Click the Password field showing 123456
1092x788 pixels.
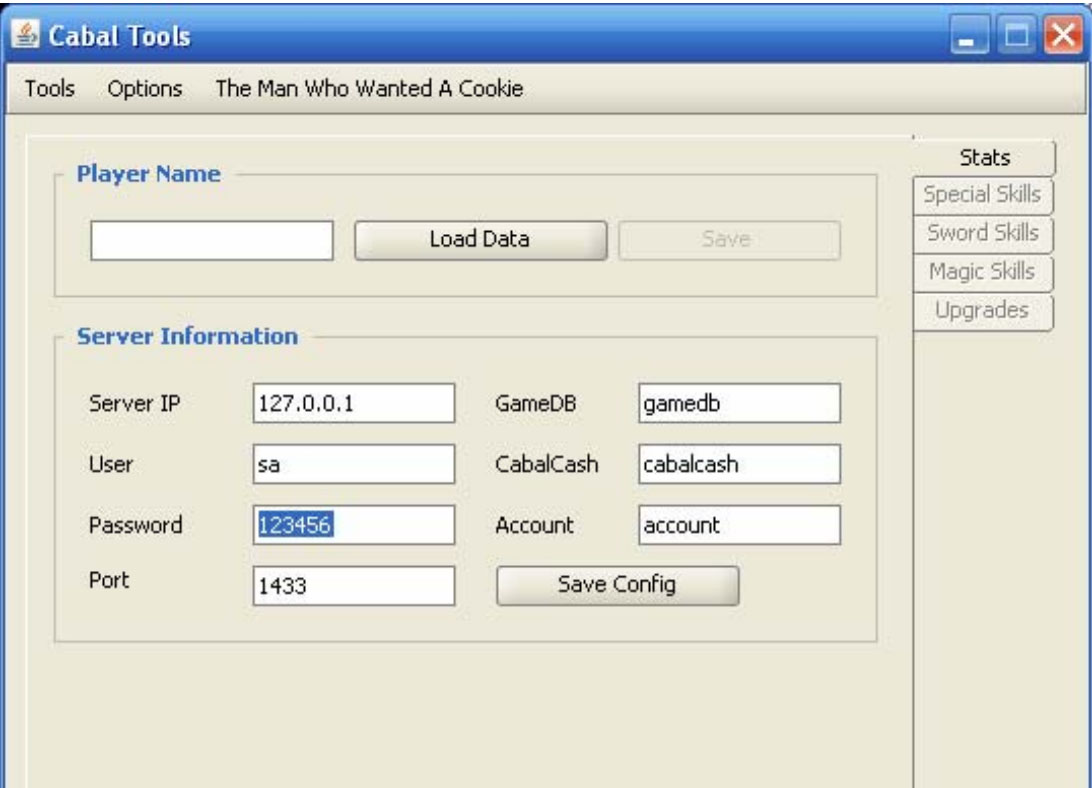pyautogui.click(x=354, y=525)
